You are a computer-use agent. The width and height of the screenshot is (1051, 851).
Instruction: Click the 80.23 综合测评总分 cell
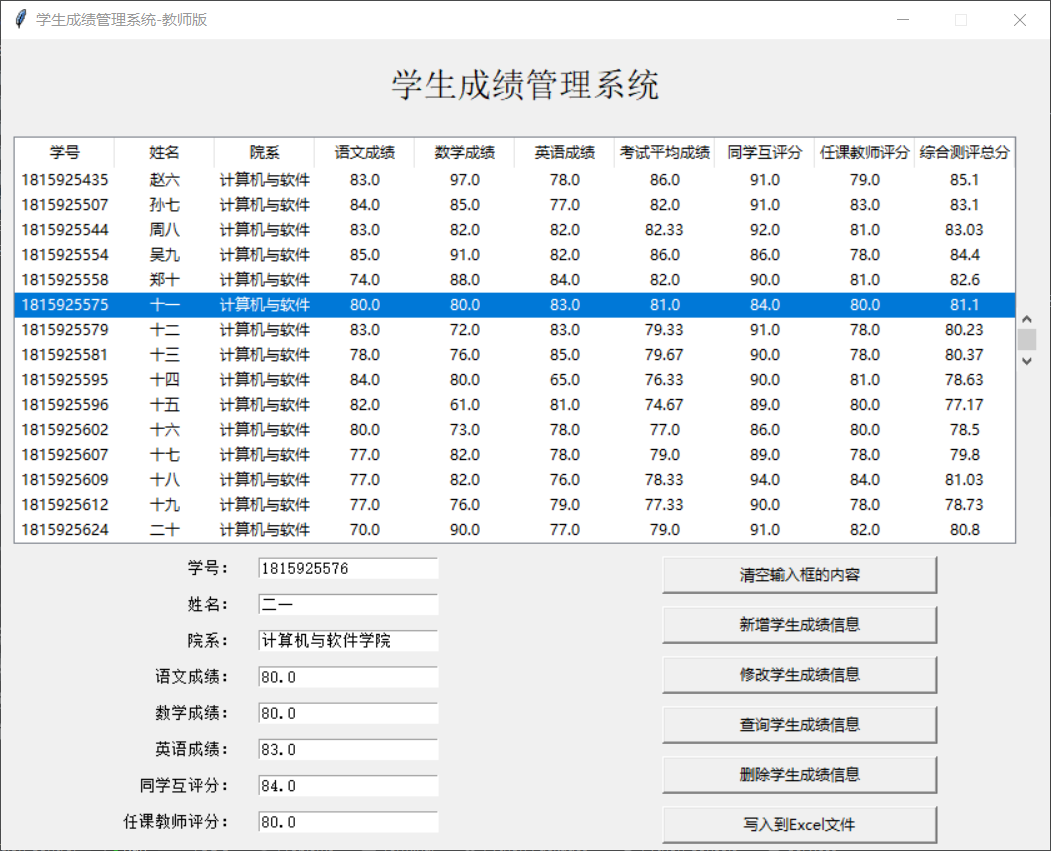[964, 330]
